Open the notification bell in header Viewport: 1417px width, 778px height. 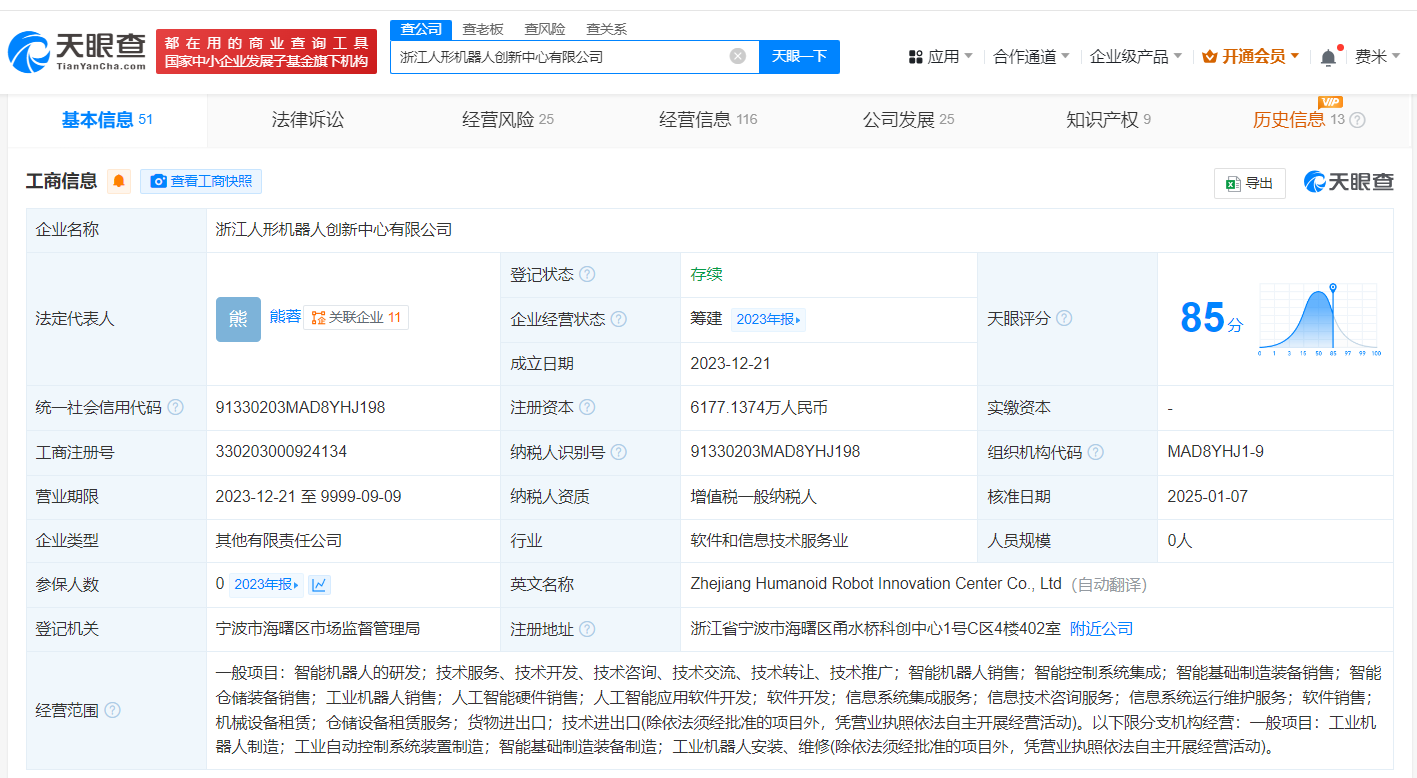pos(1328,57)
